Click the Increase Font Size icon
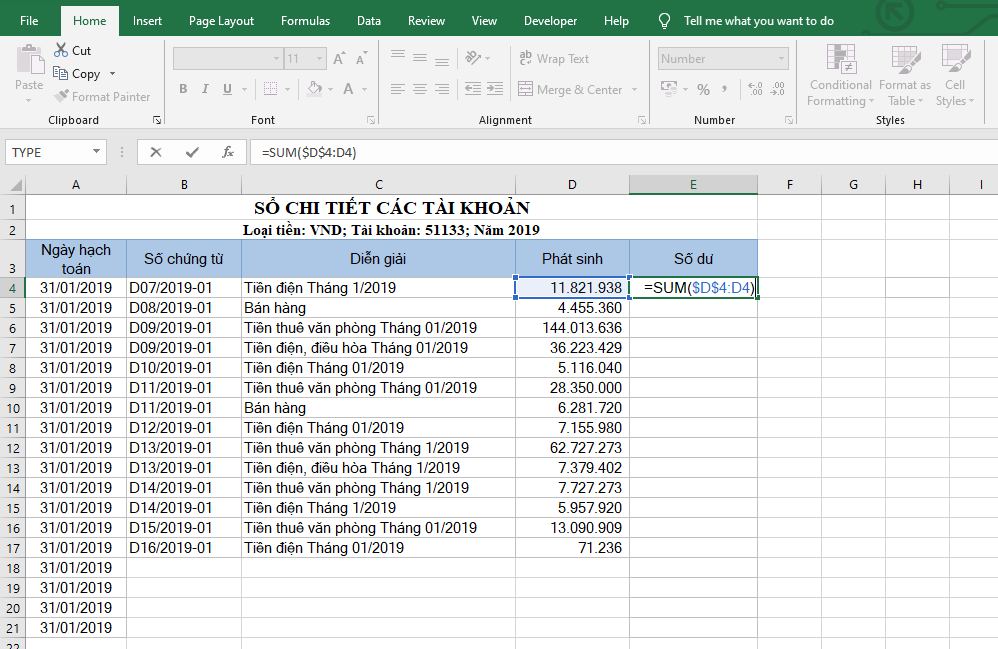Screen dimensions: 998x649 tap(339, 59)
